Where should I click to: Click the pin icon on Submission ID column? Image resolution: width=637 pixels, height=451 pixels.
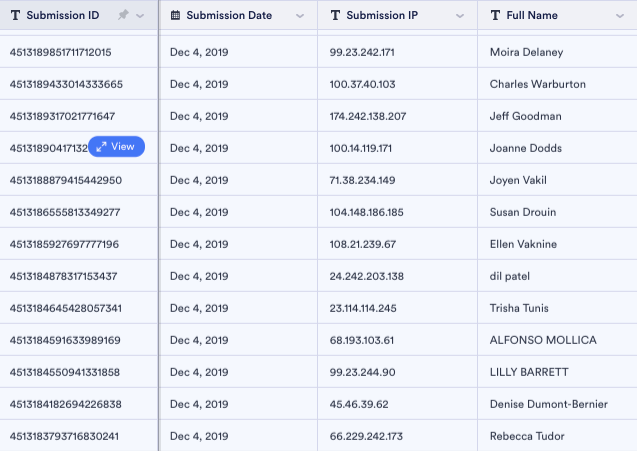(123, 16)
